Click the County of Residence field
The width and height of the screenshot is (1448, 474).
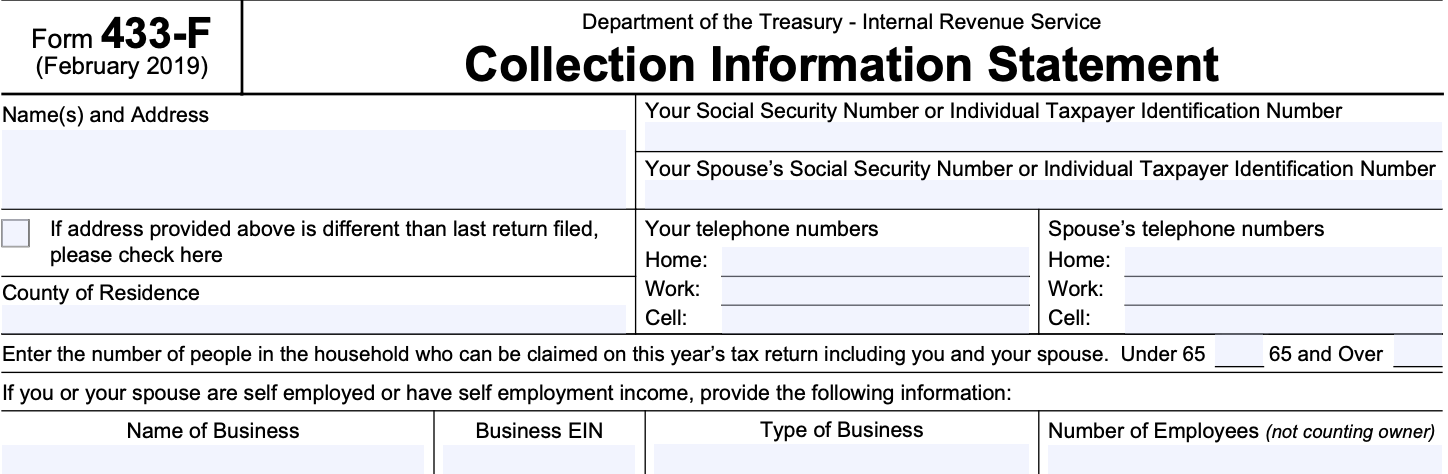313,318
